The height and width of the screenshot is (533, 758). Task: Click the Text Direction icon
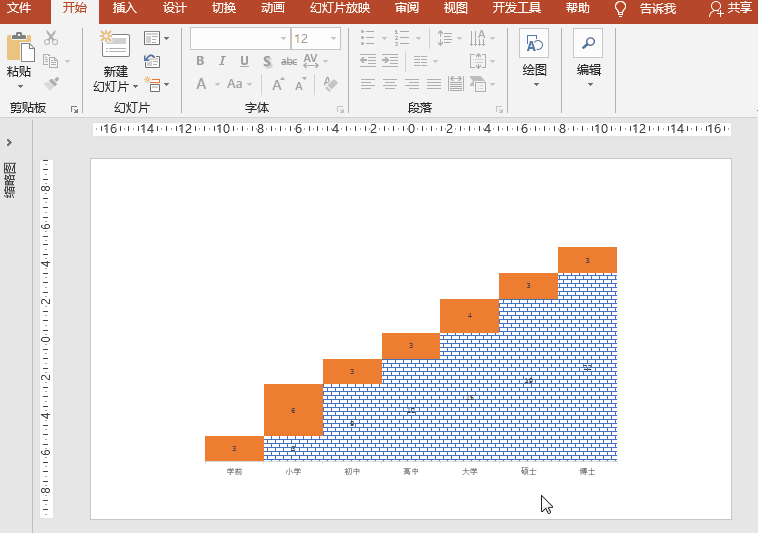click(x=478, y=38)
